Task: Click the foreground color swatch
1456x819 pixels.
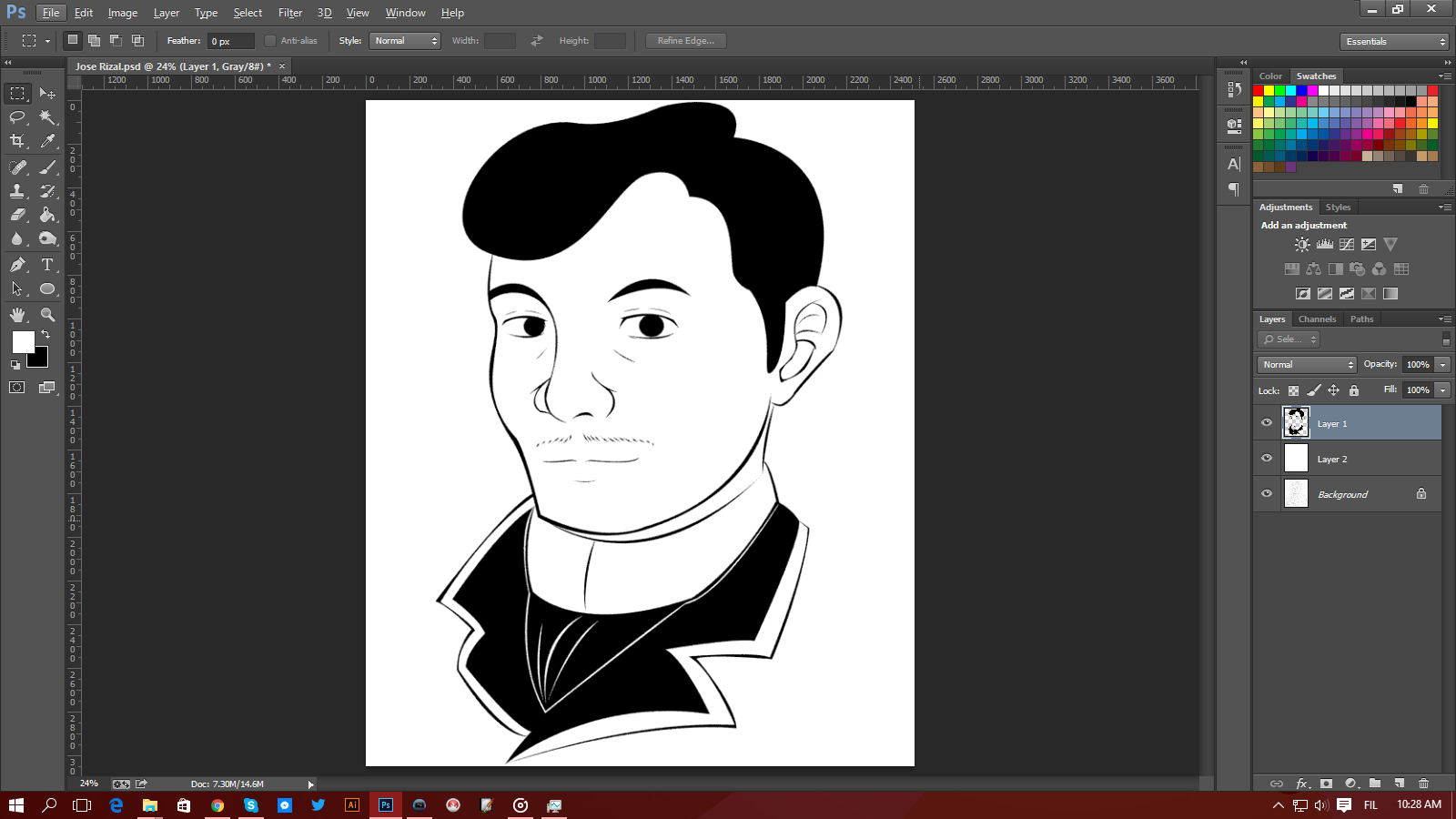Action: pyautogui.click(x=23, y=342)
